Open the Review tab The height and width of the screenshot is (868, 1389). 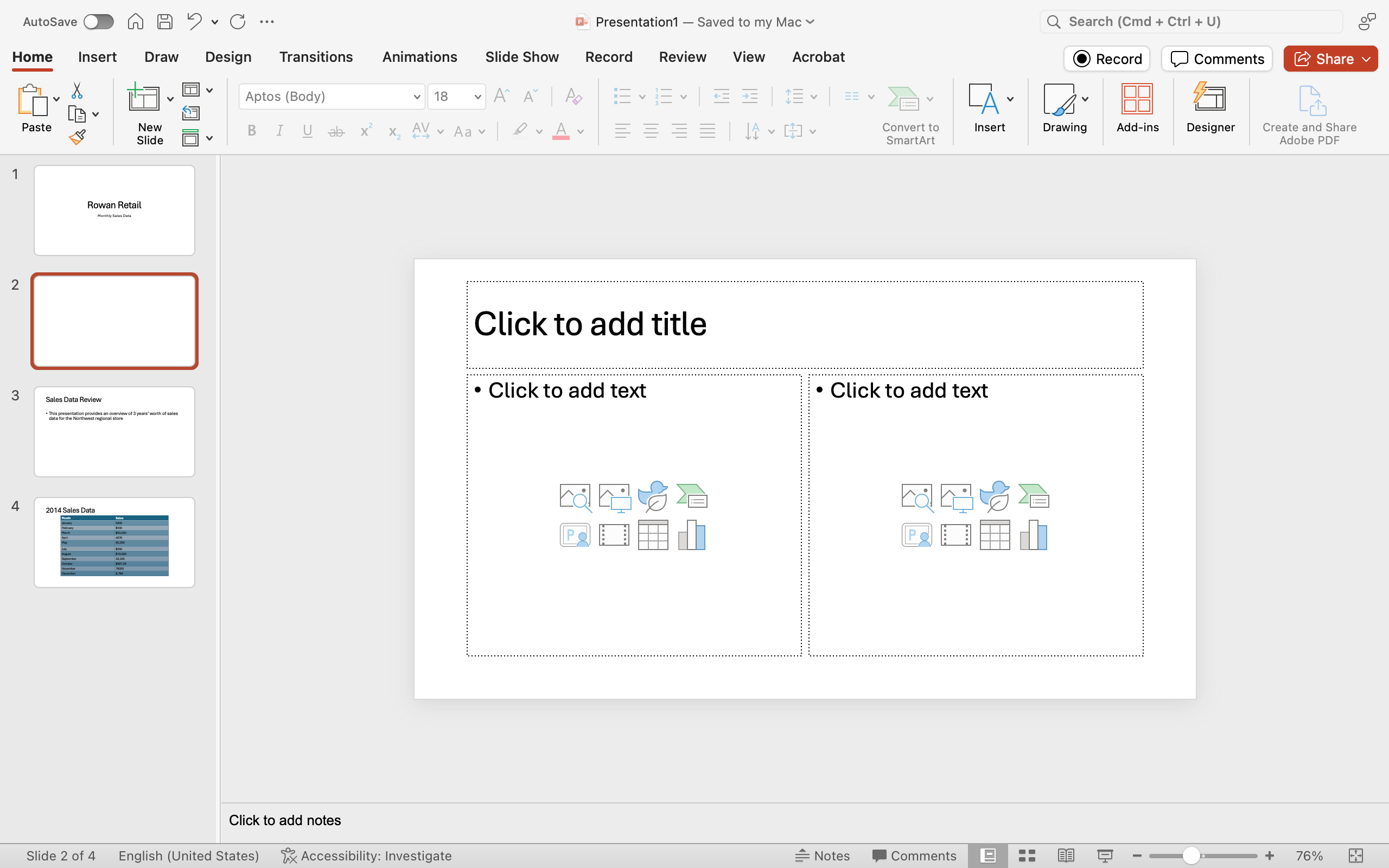tap(683, 57)
